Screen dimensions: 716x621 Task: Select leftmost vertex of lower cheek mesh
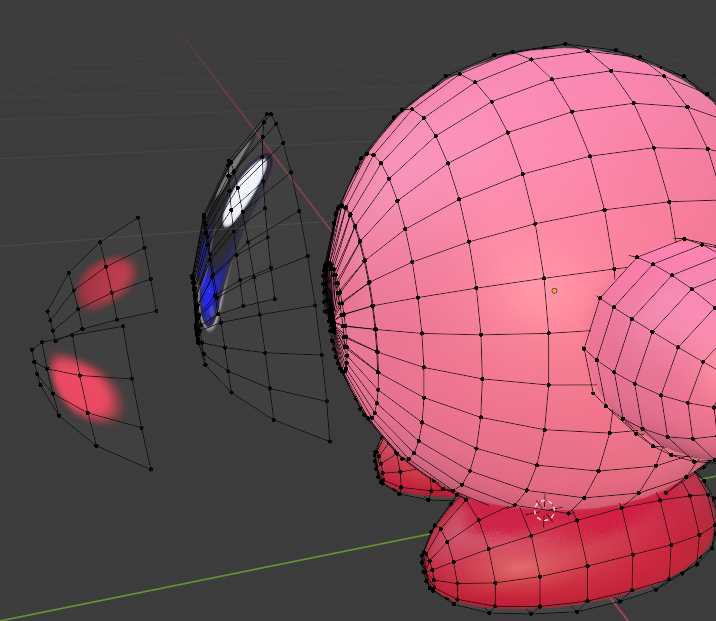click(32, 349)
